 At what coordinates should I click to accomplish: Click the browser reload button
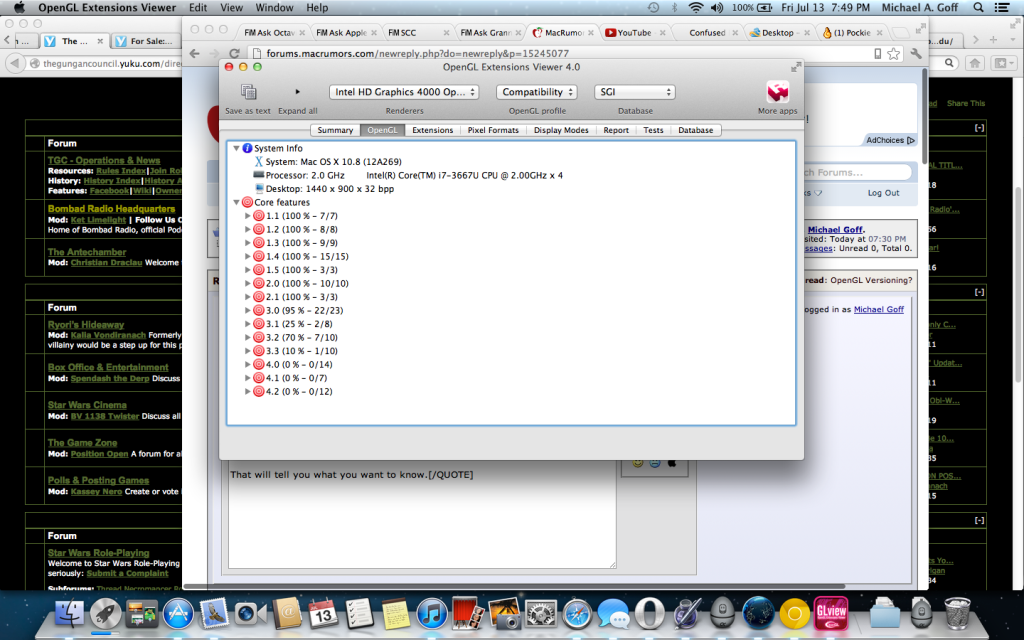pyautogui.click(x=234, y=54)
